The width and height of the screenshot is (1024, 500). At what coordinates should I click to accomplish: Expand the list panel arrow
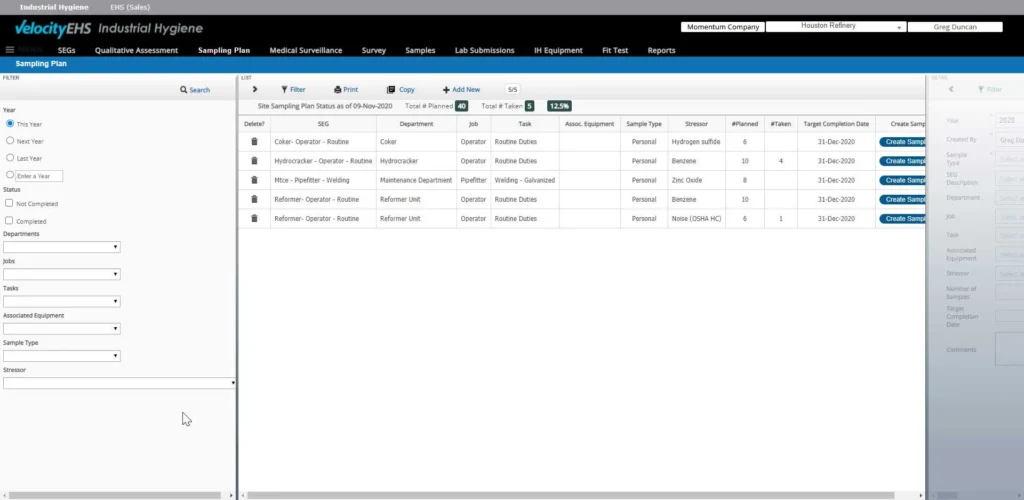coord(255,89)
